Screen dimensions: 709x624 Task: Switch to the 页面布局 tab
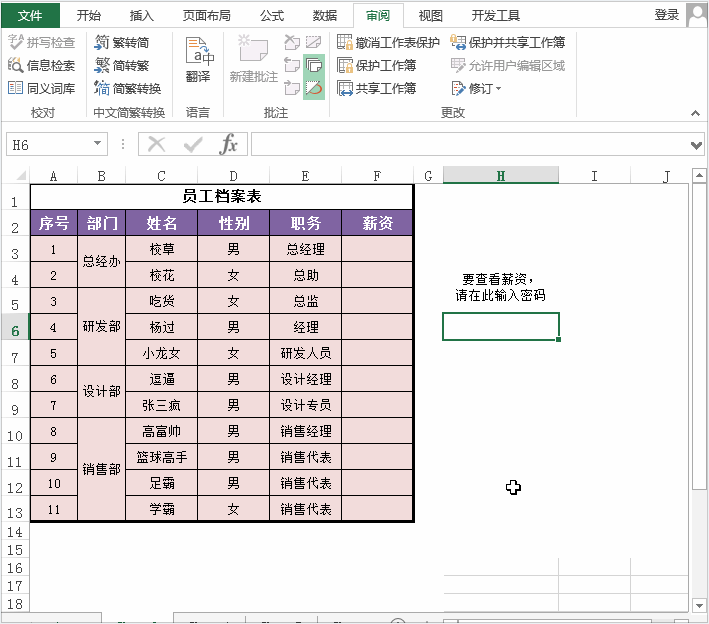click(207, 15)
